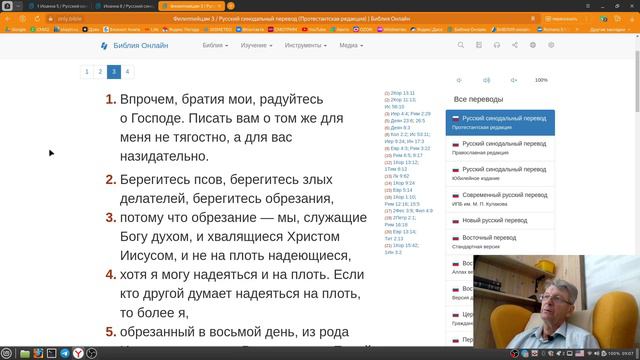The height and width of the screenshot is (360, 640).
Task: Click the 100% zoom value
Action: [x=541, y=80]
